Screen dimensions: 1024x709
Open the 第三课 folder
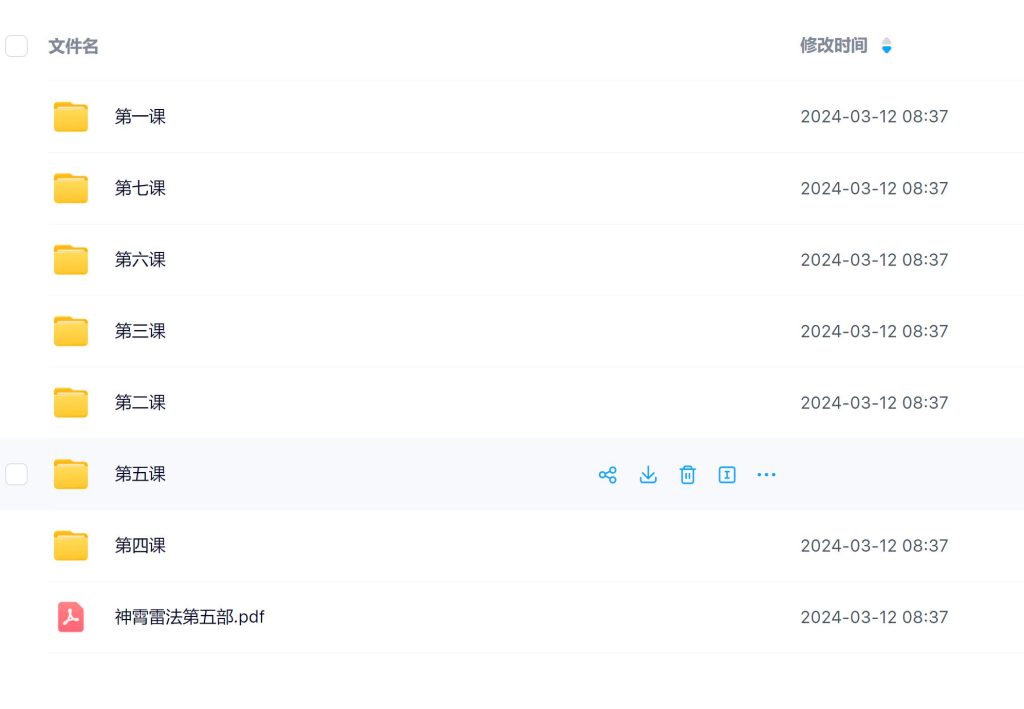pyautogui.click(x=140, y=331)
